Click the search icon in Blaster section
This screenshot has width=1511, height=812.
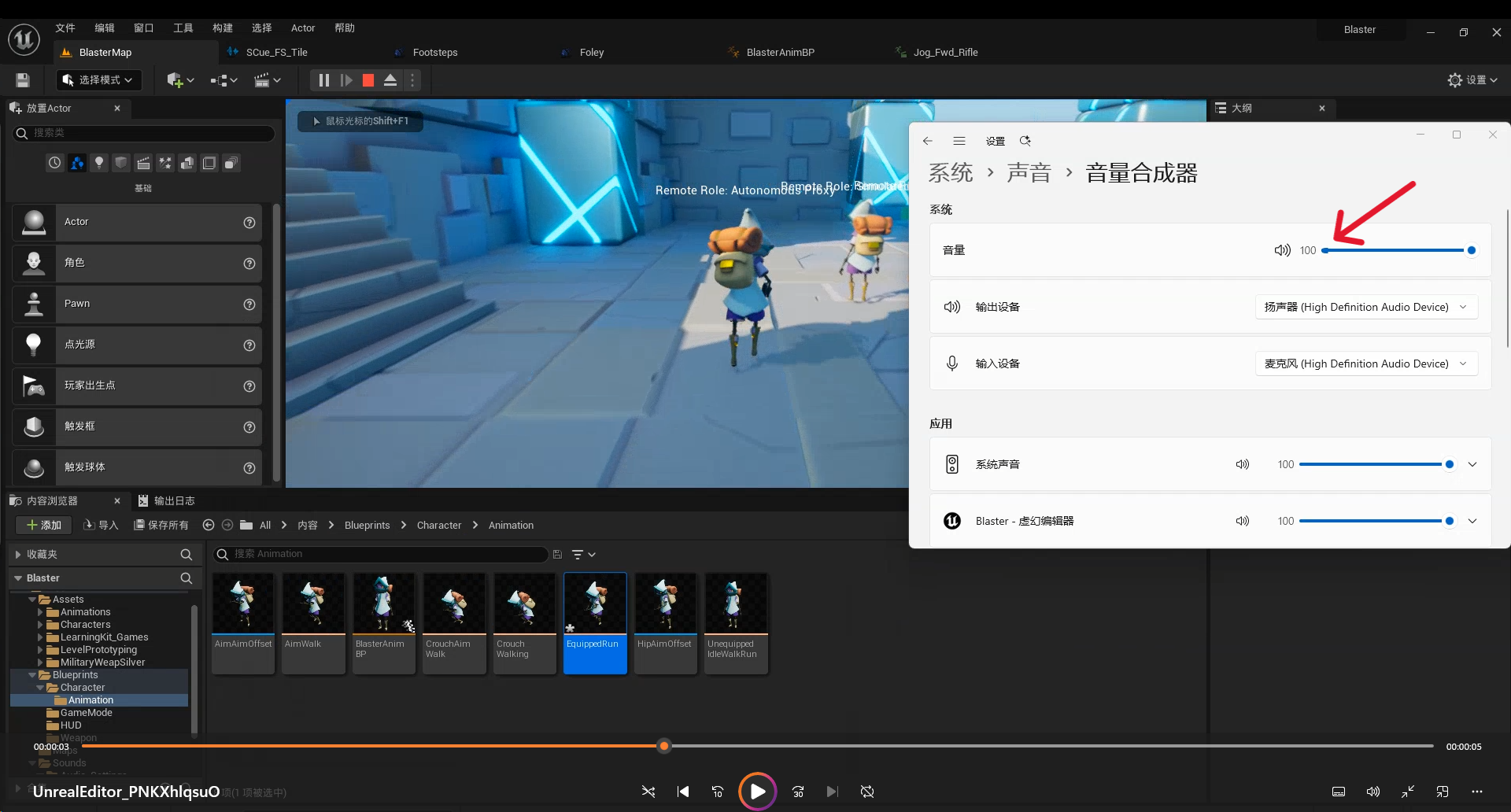pos(187,578)
